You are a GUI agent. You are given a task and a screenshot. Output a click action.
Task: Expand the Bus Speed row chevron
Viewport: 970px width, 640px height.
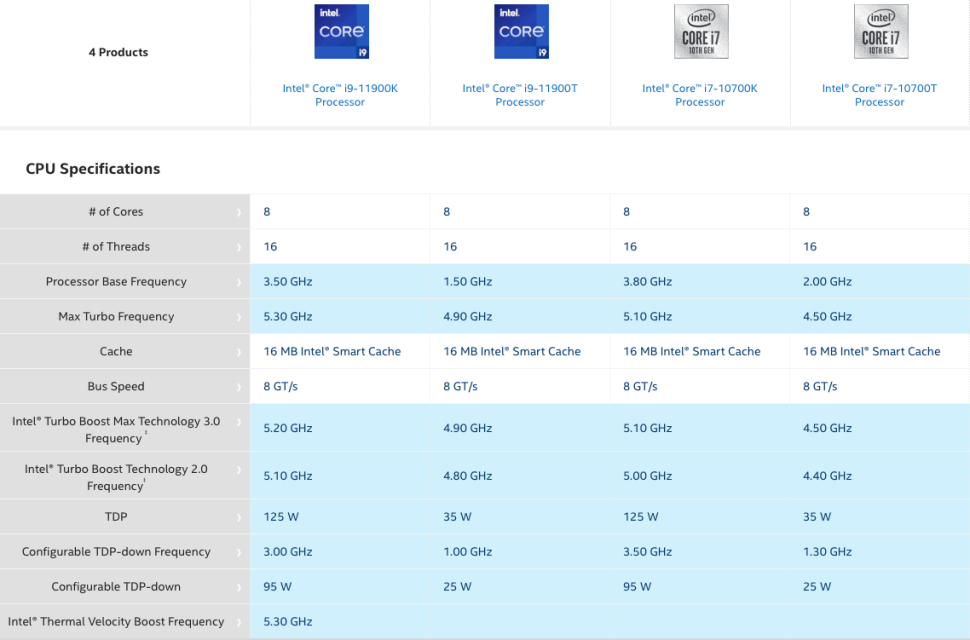click(239, 386)
